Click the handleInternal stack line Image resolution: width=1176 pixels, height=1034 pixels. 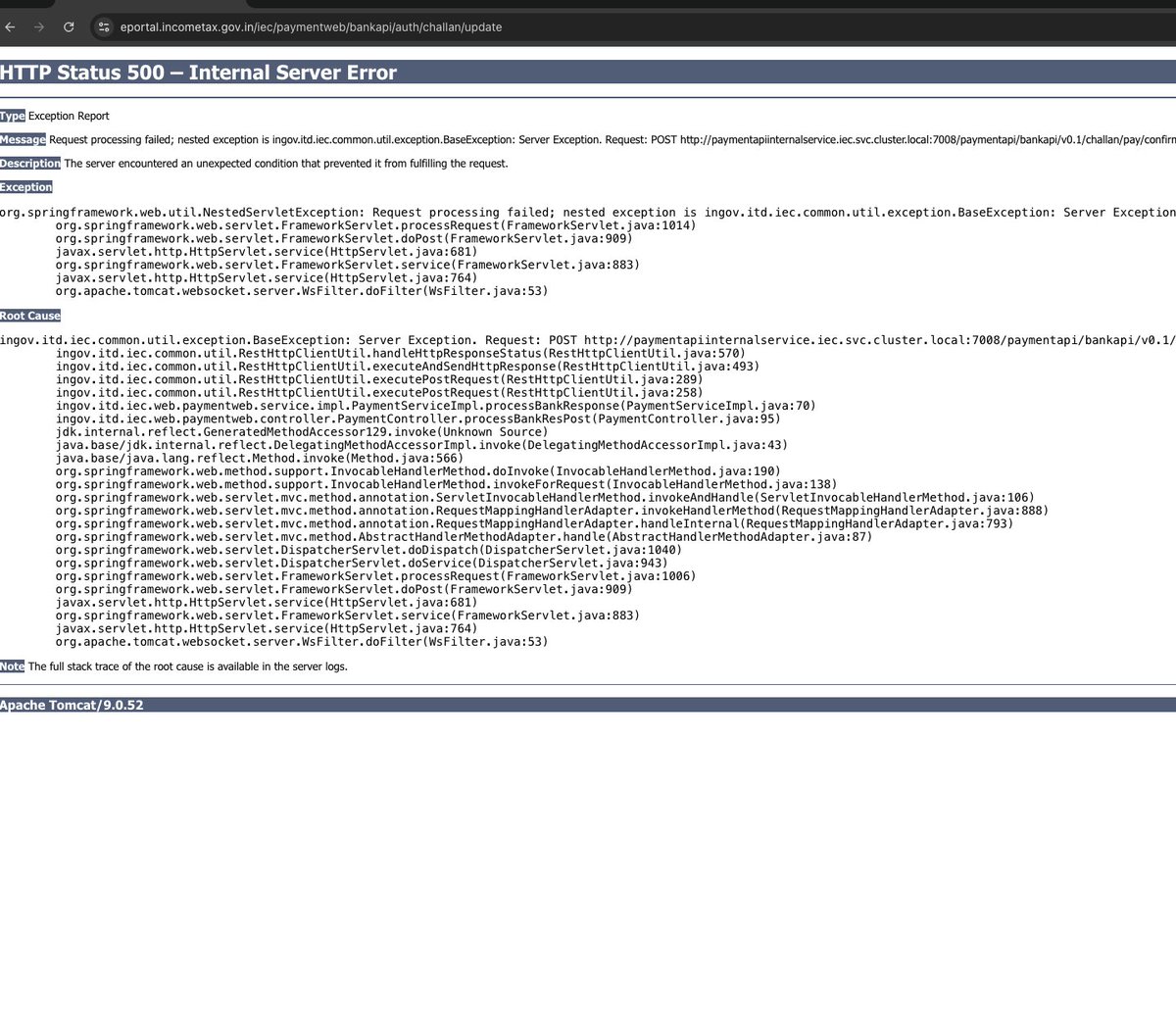(x=535, y=523)
